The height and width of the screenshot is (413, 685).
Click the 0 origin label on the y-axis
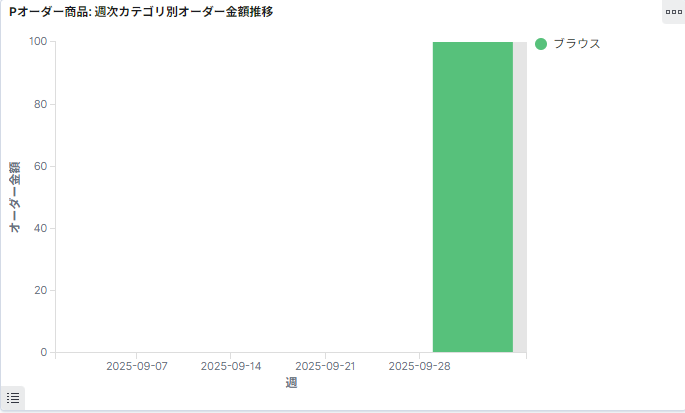tap(44, 352)
